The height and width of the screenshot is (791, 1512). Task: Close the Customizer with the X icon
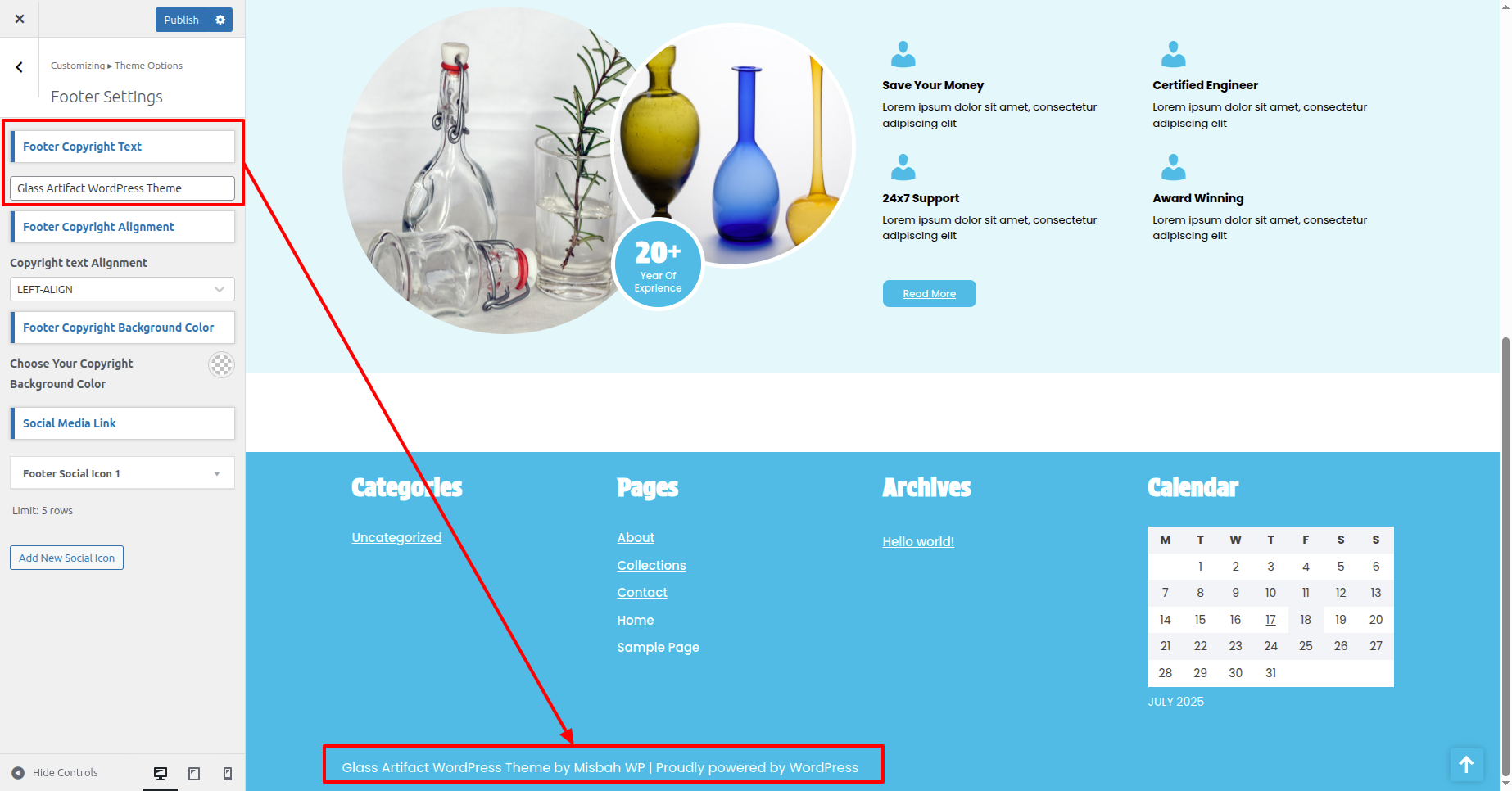(x=20, y=19)
